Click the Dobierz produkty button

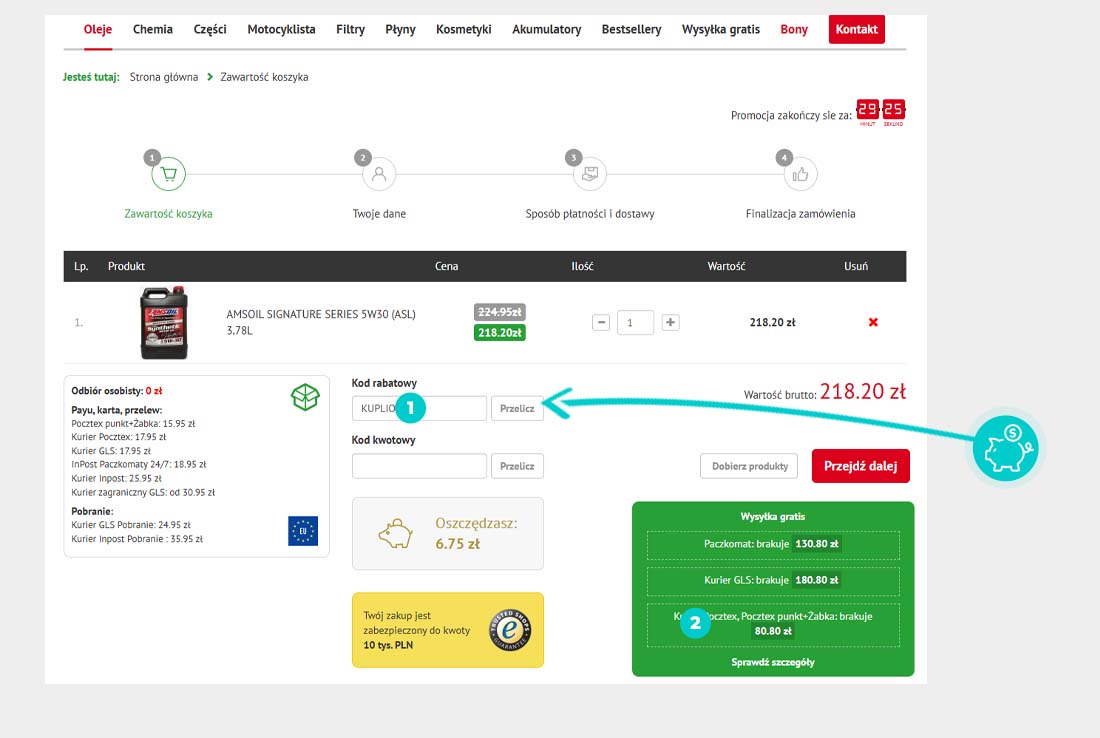pyautogui.click(x=749, y=465)
